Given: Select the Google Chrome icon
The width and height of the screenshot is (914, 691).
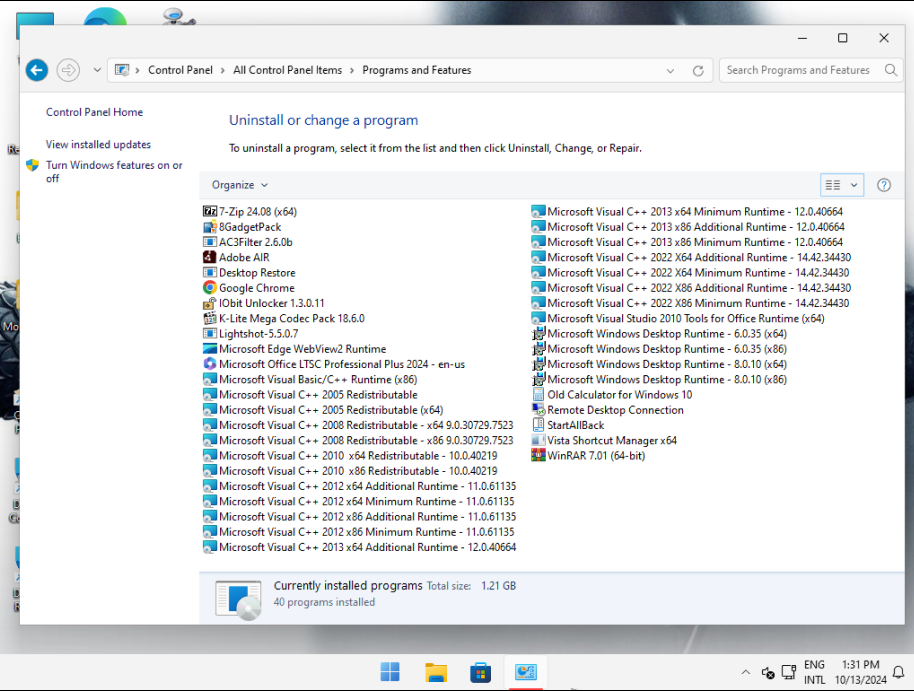Looking at the screenshot, I should [x=210, y=287].
